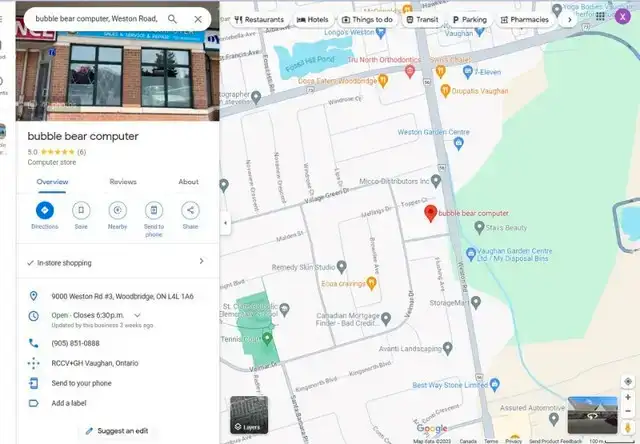
Task: Collapse the side panel arrow
Action: pyautogui.click(x=225, y=222)
